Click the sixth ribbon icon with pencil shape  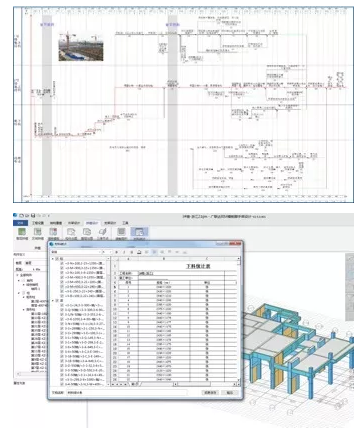(x=103, y=232)
